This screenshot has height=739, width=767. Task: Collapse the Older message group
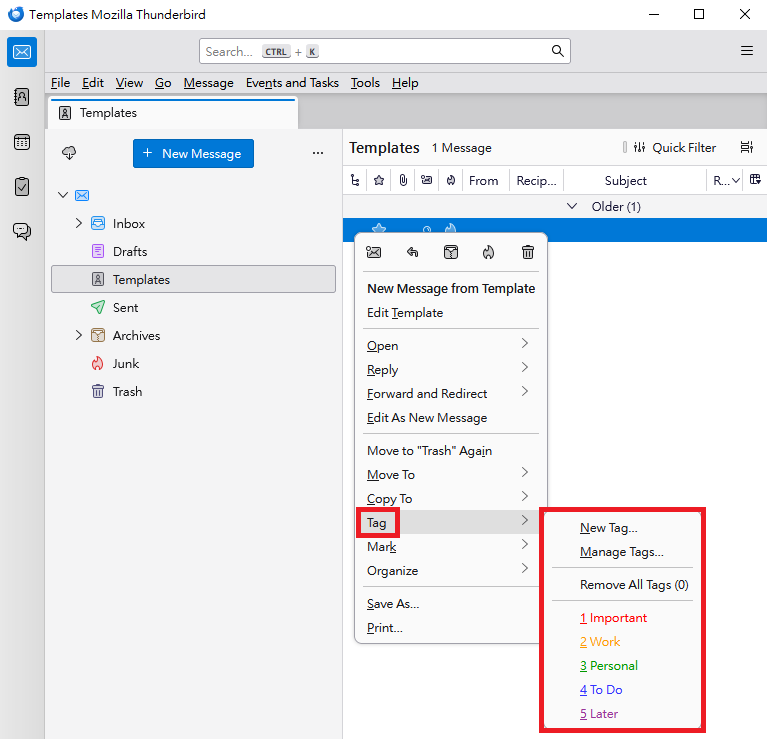pyautogui.click(x=572, y=207)
